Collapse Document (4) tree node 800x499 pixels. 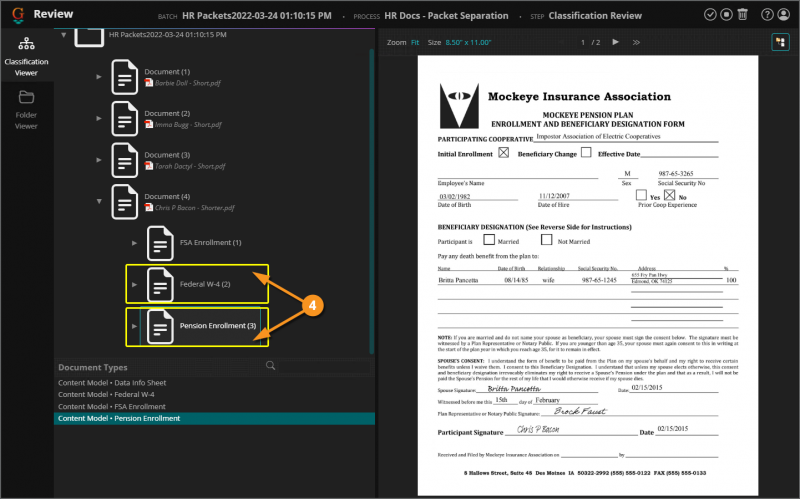tap(99, 202)
